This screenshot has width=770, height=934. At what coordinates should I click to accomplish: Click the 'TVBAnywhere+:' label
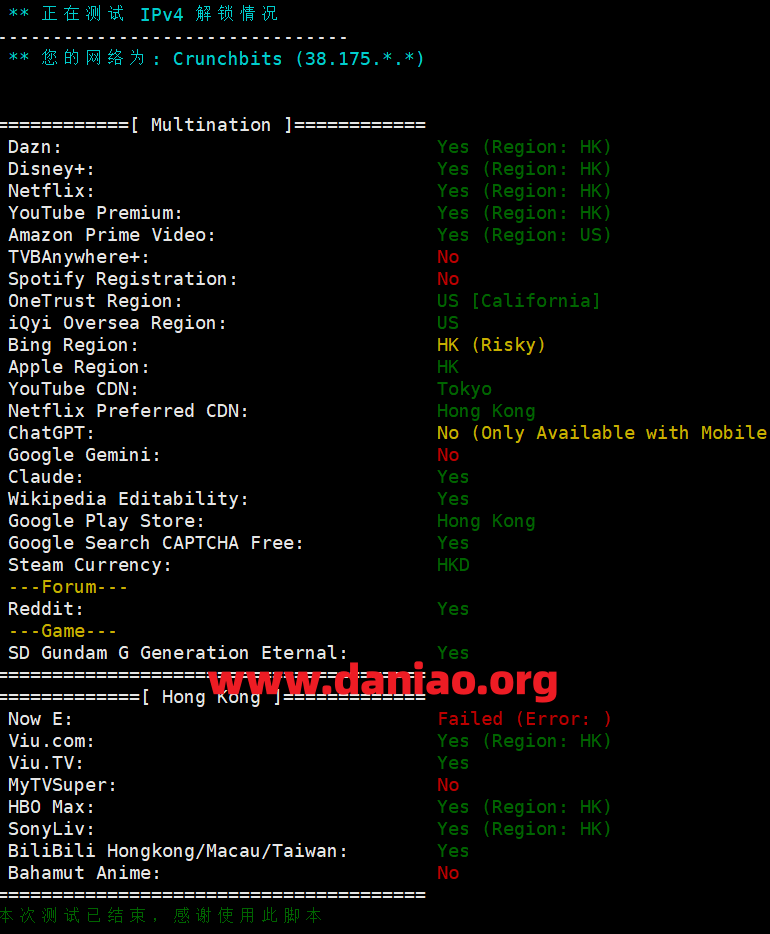pos(79,257)
